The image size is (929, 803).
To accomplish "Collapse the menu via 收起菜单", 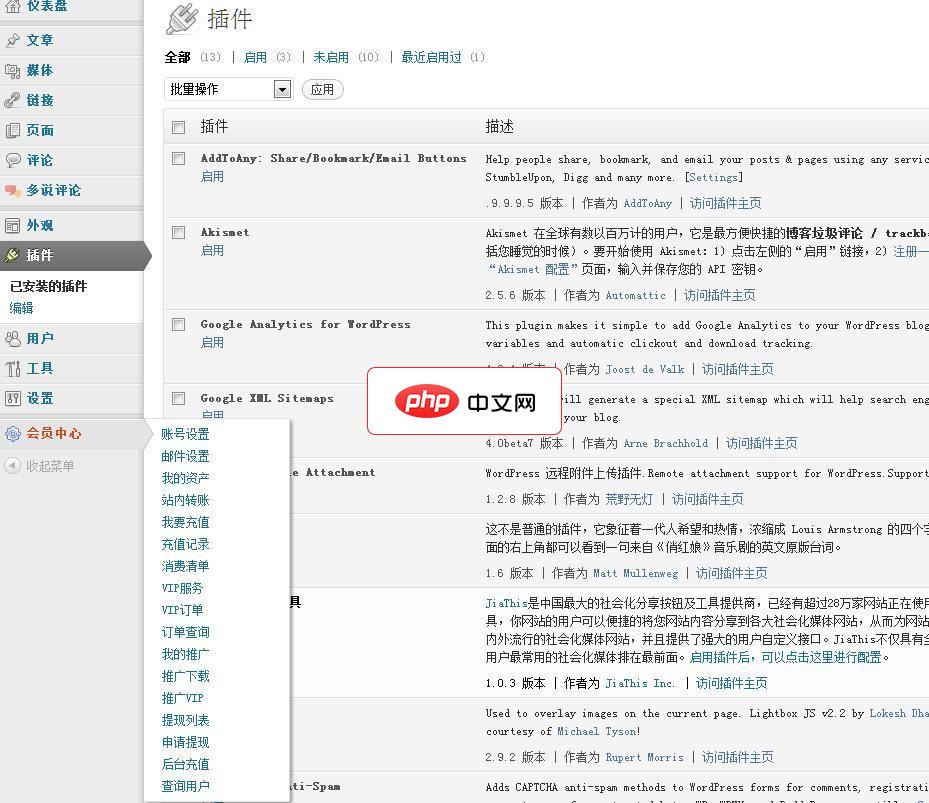I will (x=14, y=466).
